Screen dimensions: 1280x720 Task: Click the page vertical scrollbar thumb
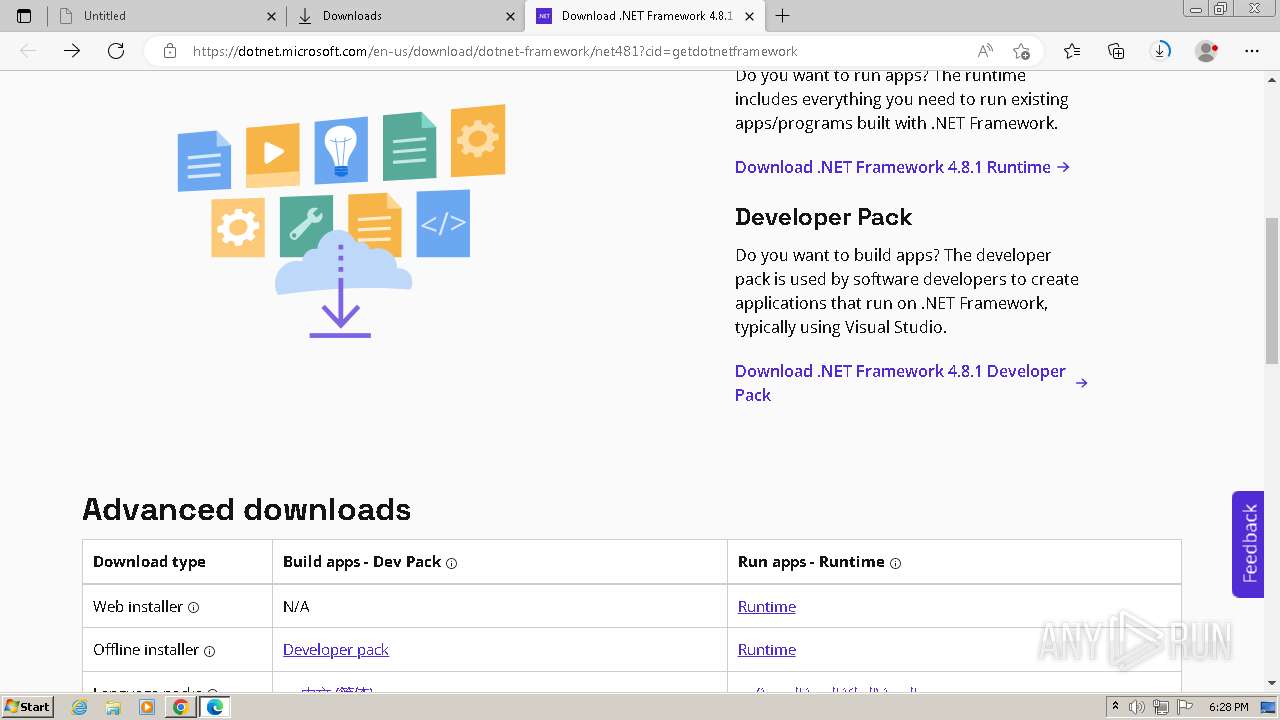(1272, 290)
